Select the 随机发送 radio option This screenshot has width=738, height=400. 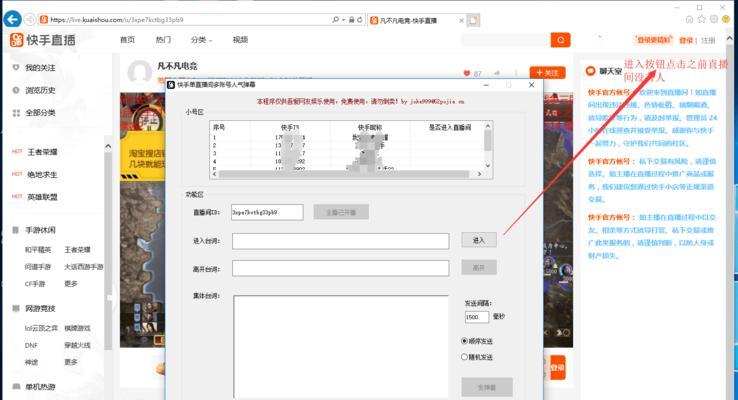(x=465, y=357)
